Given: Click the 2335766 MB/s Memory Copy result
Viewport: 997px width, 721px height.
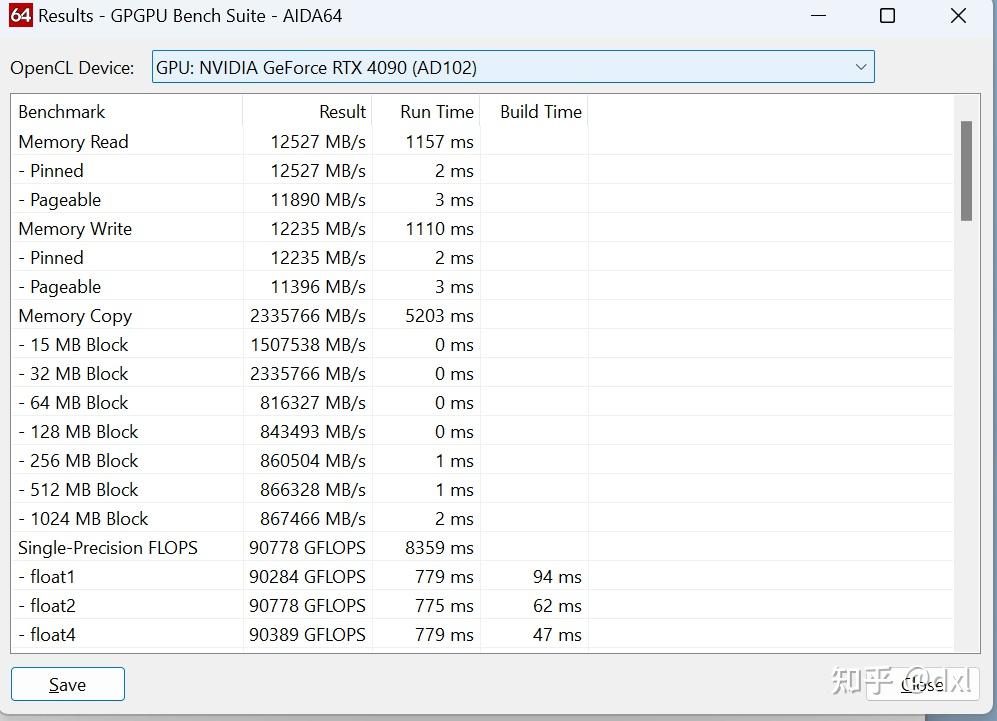Looking at the screenshot, I should click(308, 316).
